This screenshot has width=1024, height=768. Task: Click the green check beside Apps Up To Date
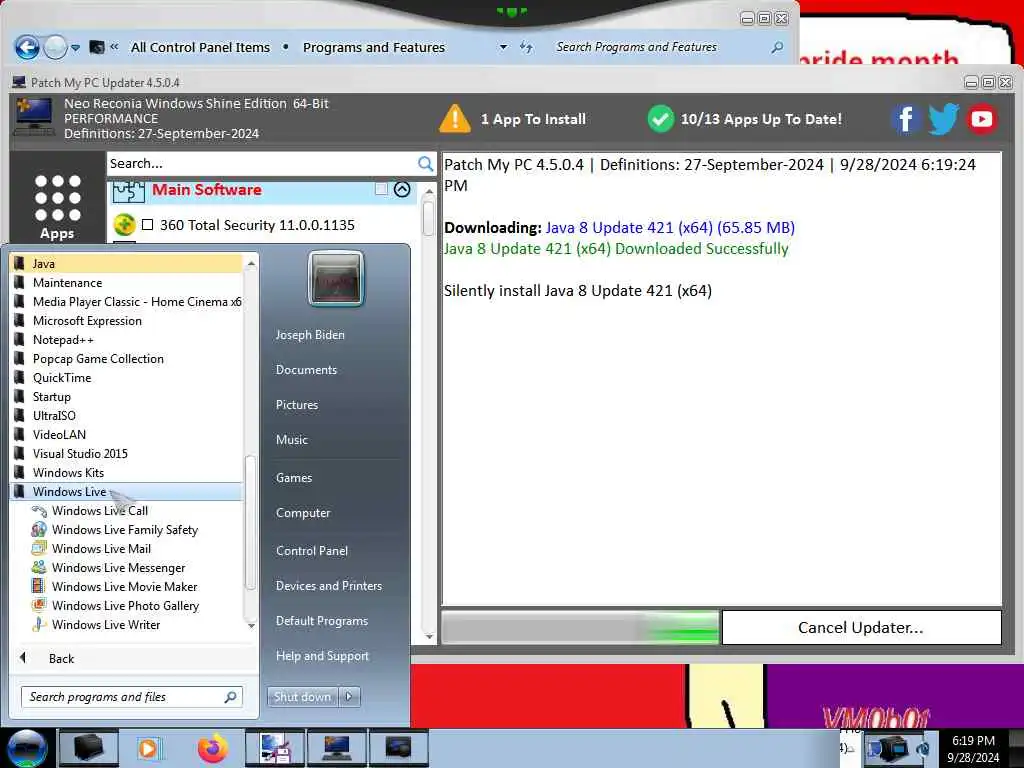tap(660, 120)
